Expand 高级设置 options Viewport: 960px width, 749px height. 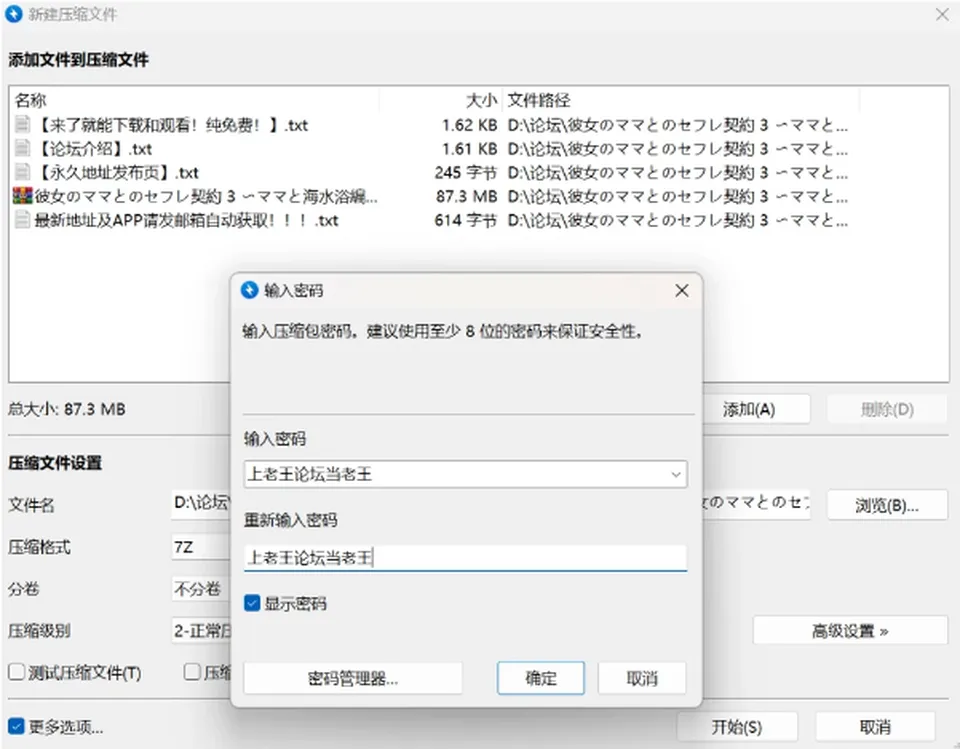(850, 631)
